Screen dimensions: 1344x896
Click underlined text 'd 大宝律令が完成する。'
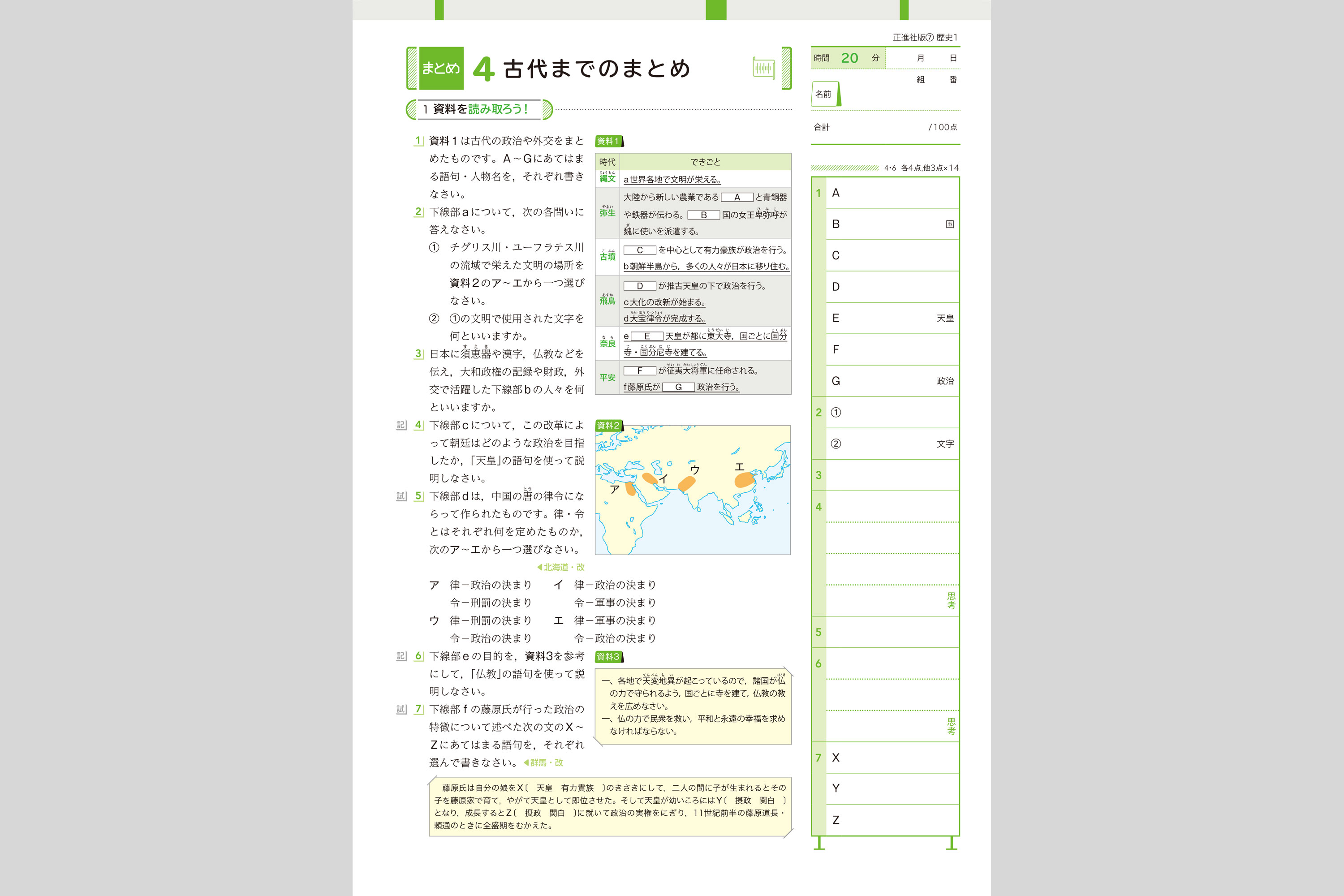(x=664, y=318)
